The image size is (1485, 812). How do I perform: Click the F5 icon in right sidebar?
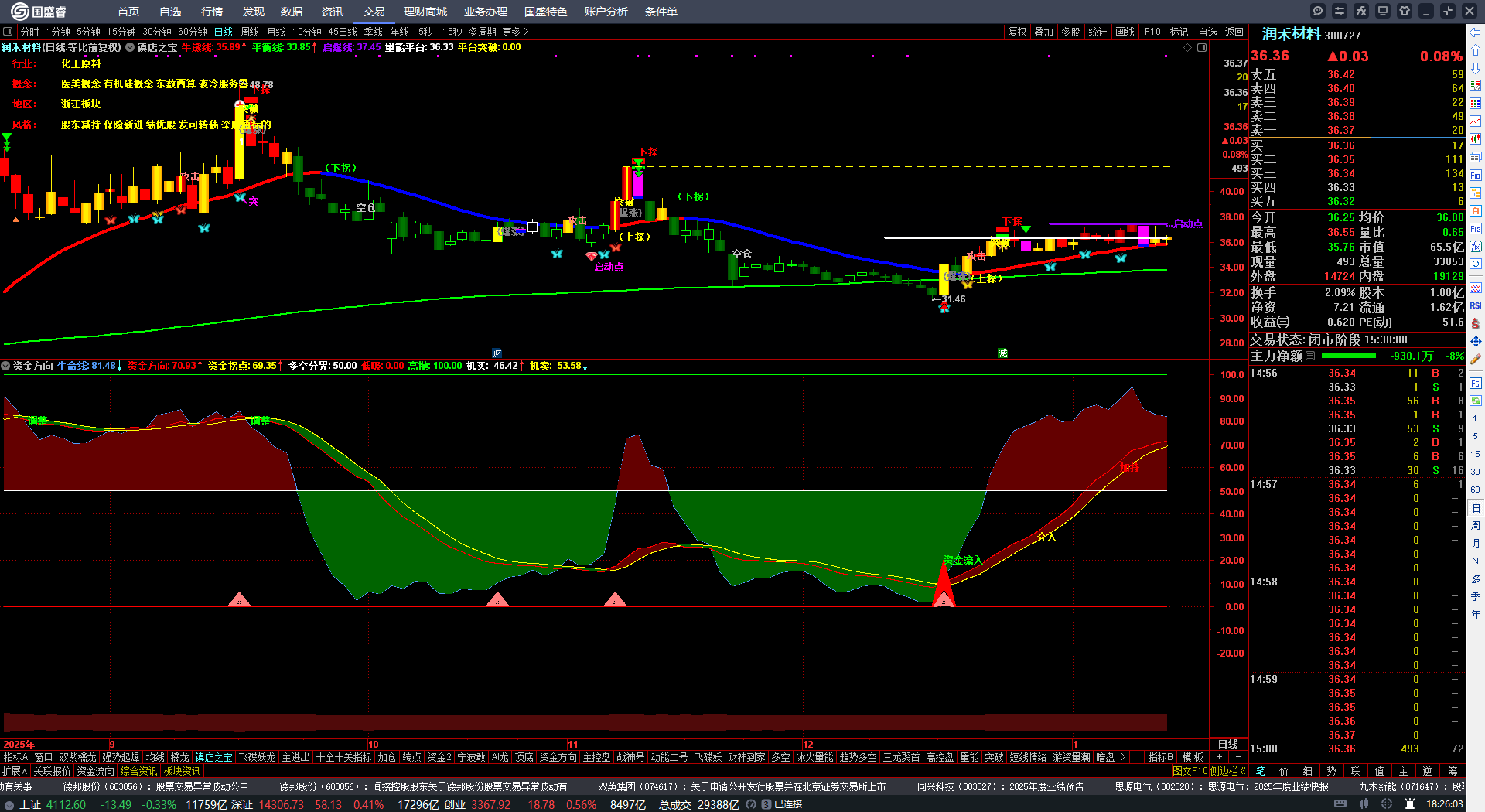(1476, 383)
